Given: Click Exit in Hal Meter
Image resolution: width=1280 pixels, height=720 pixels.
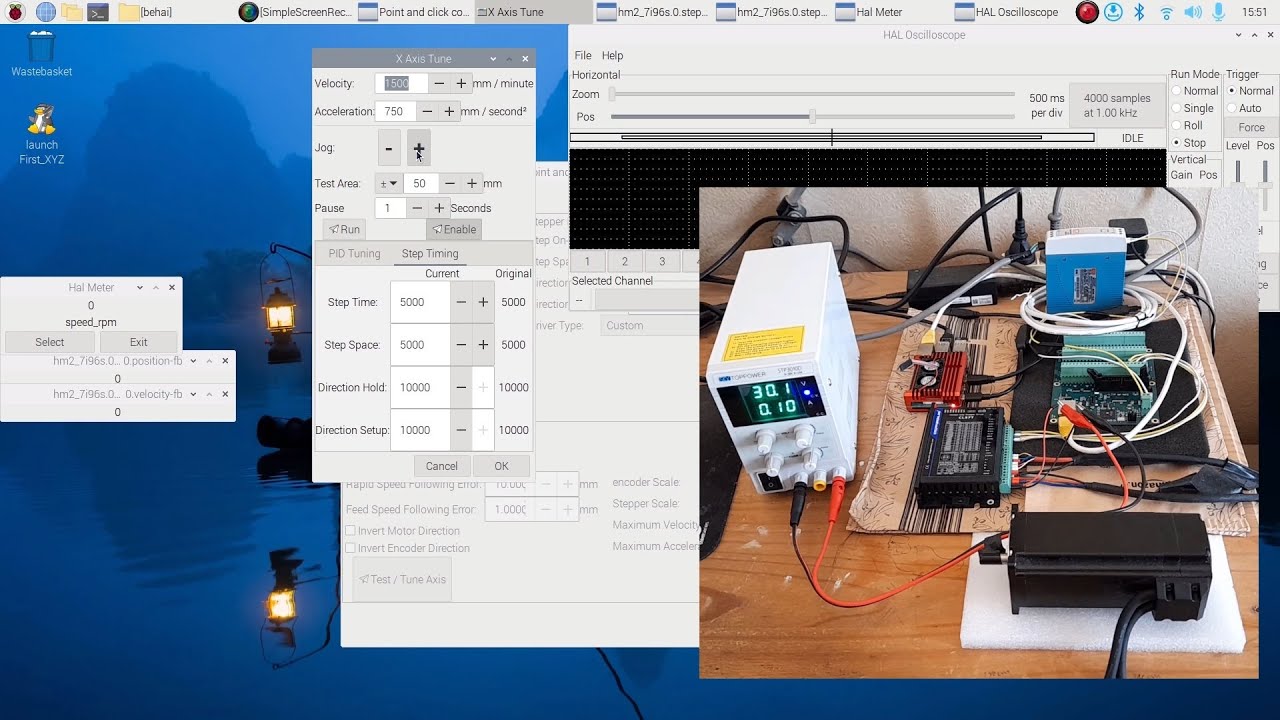Looking at the screenshot, I should point(138,342).
